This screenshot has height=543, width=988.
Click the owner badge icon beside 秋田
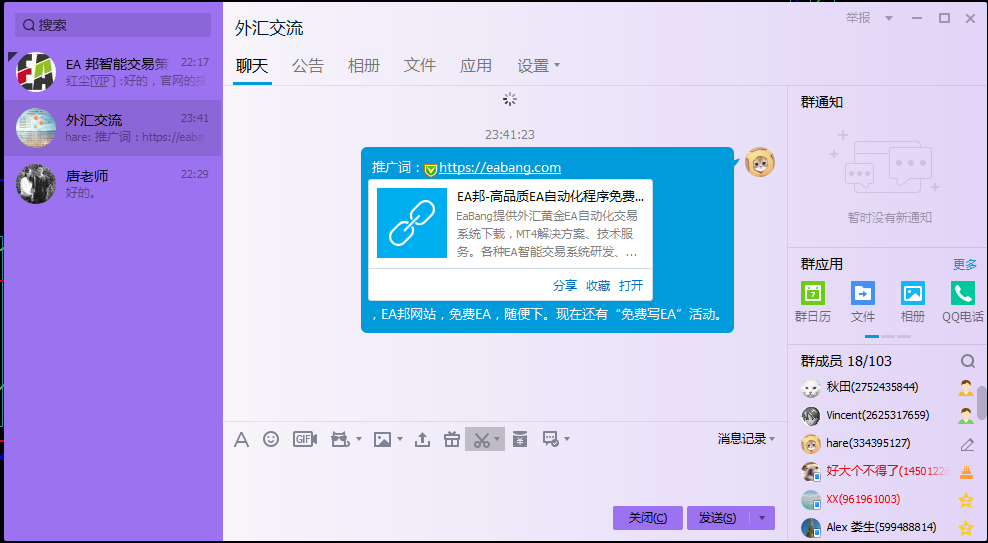coord(966,387)
